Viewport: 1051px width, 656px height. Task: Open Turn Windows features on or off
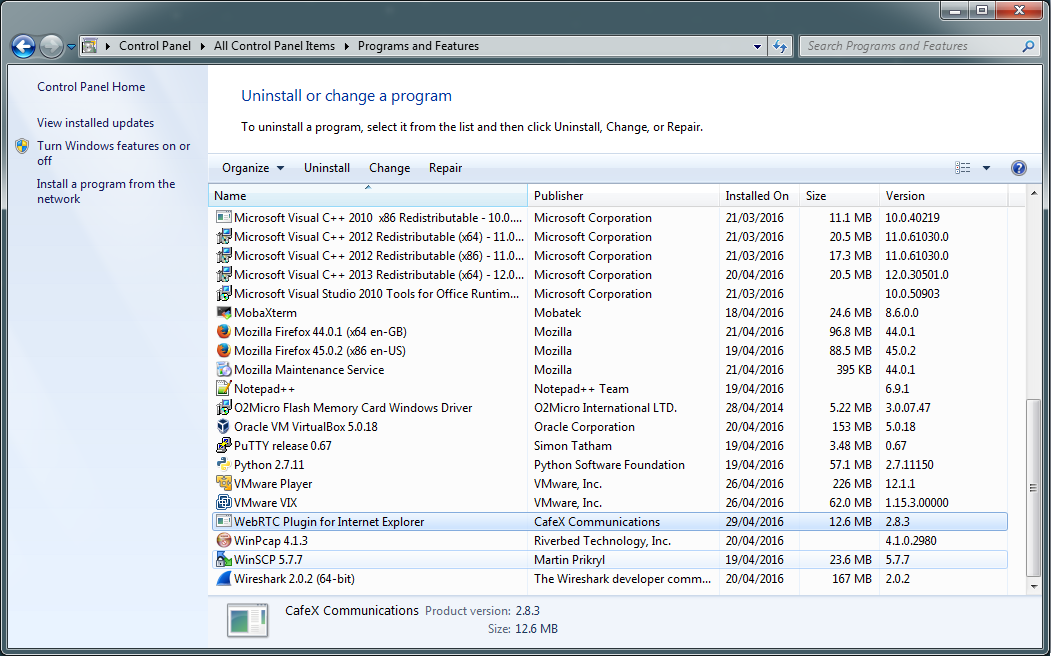[x=114, y=153]
